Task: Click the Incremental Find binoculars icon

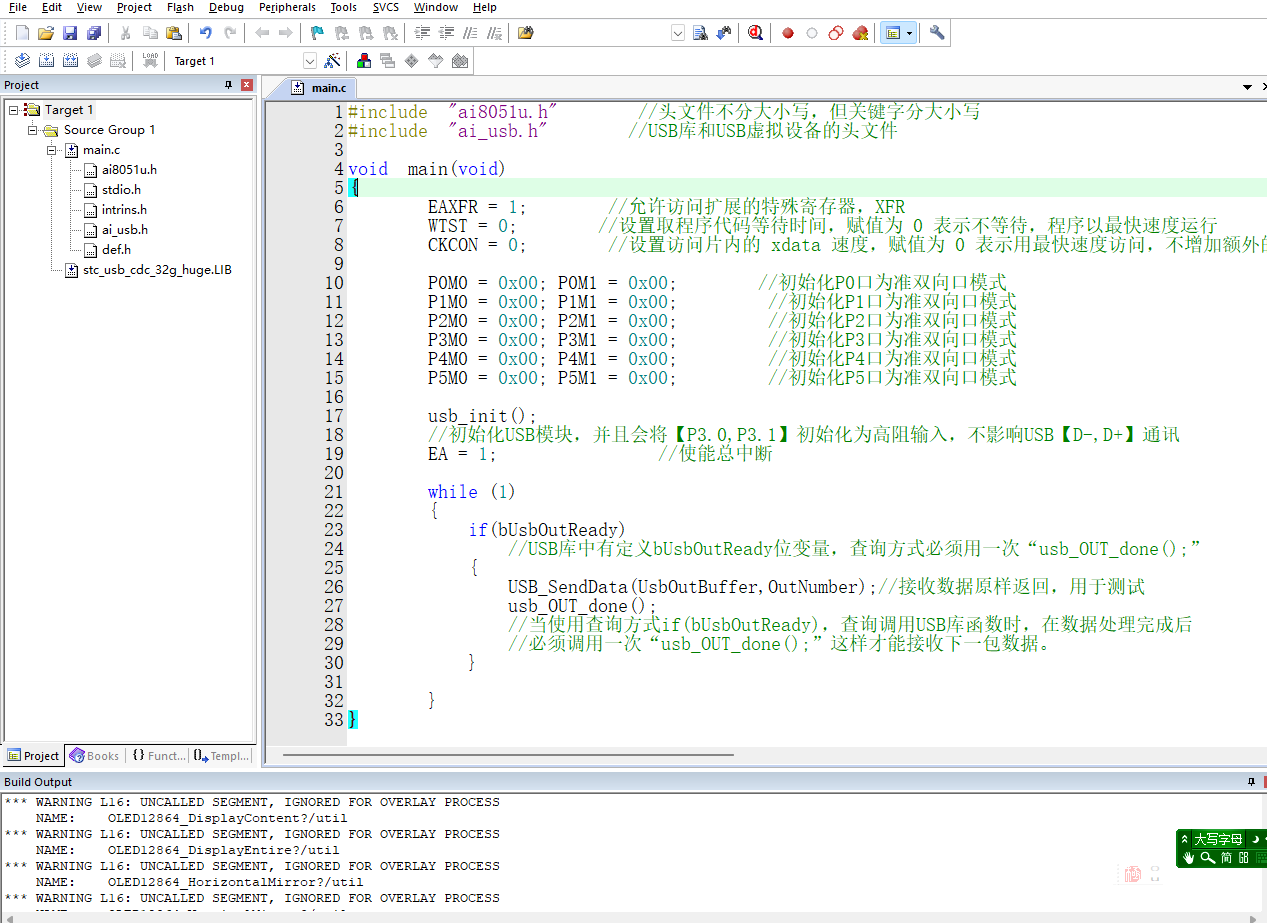Action: [x=724, y=33]
